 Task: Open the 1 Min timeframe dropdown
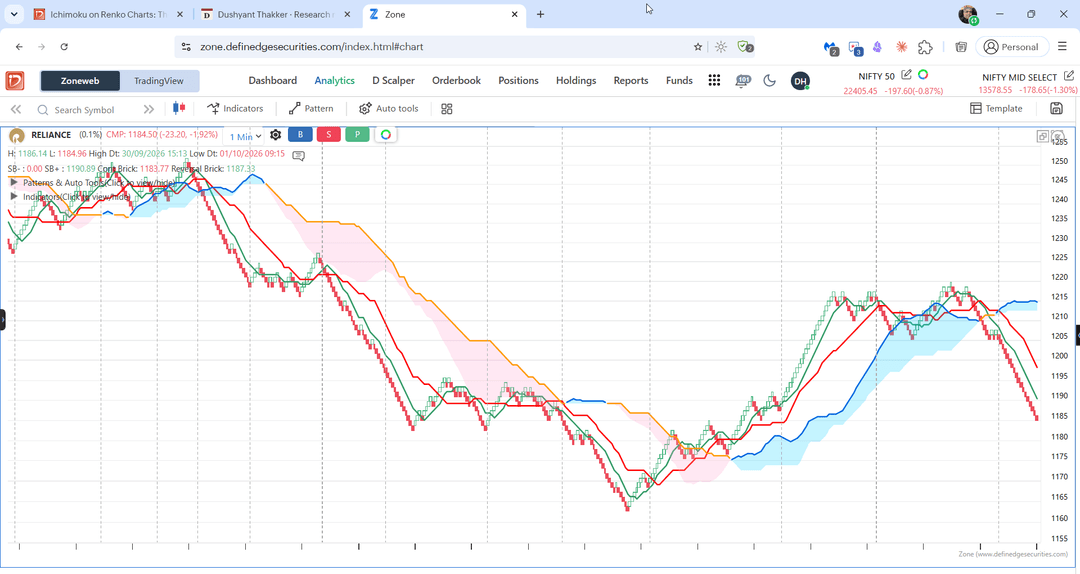(x=245, y=136)
